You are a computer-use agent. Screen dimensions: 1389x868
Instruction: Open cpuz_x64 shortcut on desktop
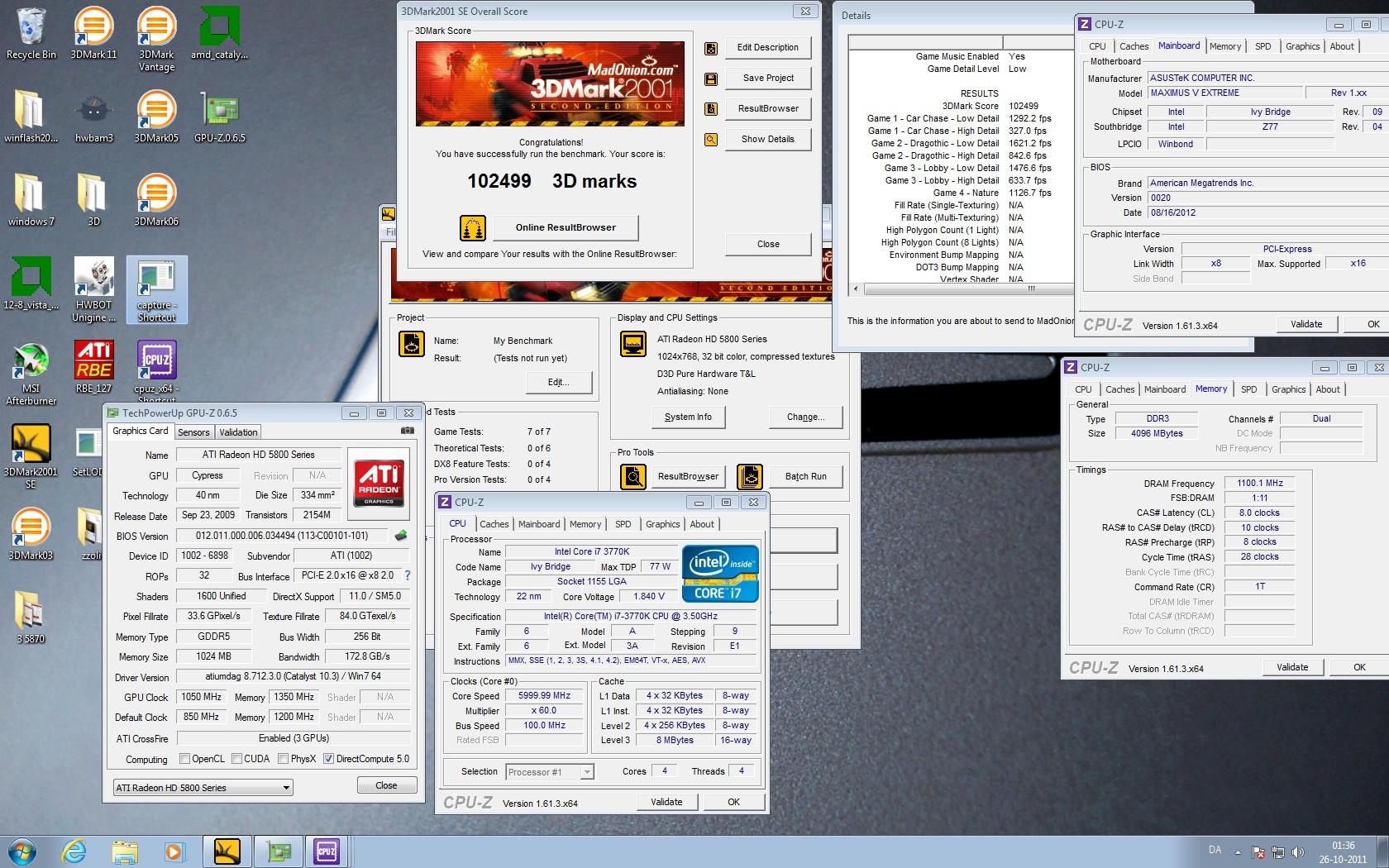[x=156, y=370]
